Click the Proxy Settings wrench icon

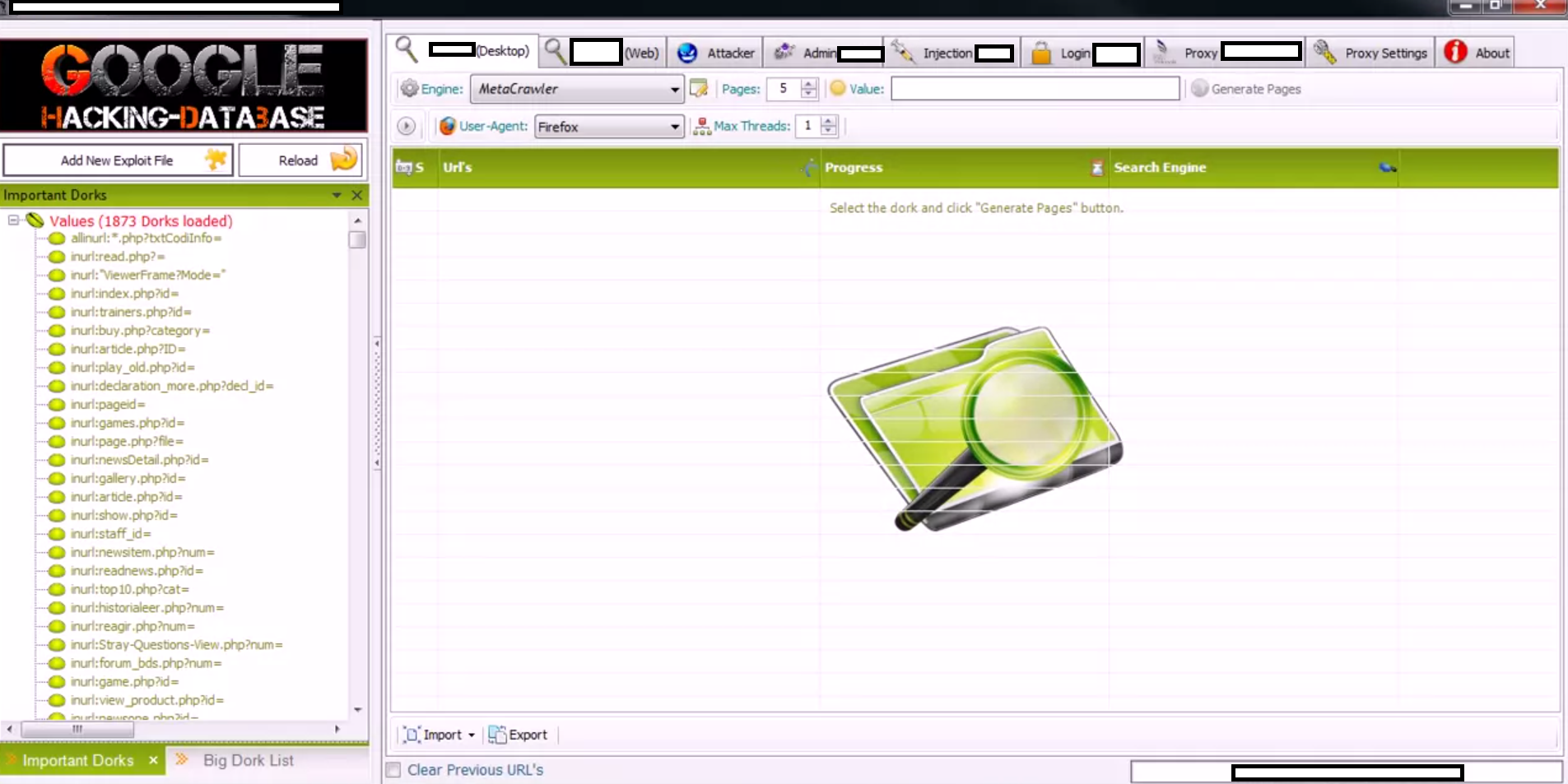(1324, 52)
